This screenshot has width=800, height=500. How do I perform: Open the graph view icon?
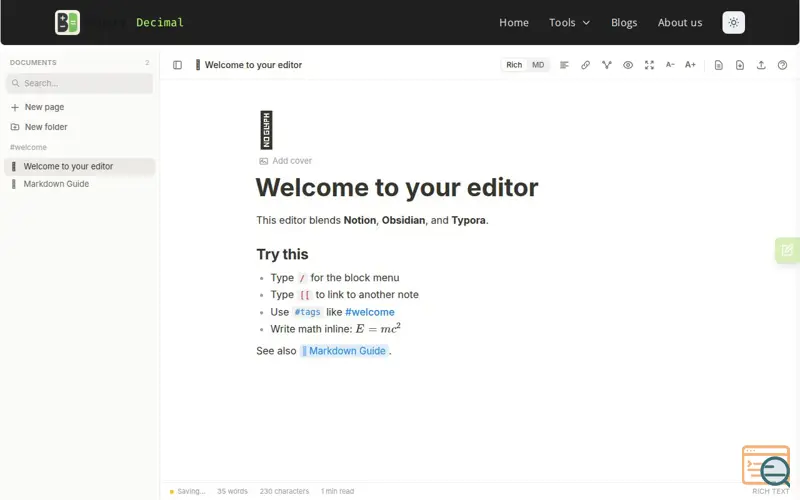[607, 65]
